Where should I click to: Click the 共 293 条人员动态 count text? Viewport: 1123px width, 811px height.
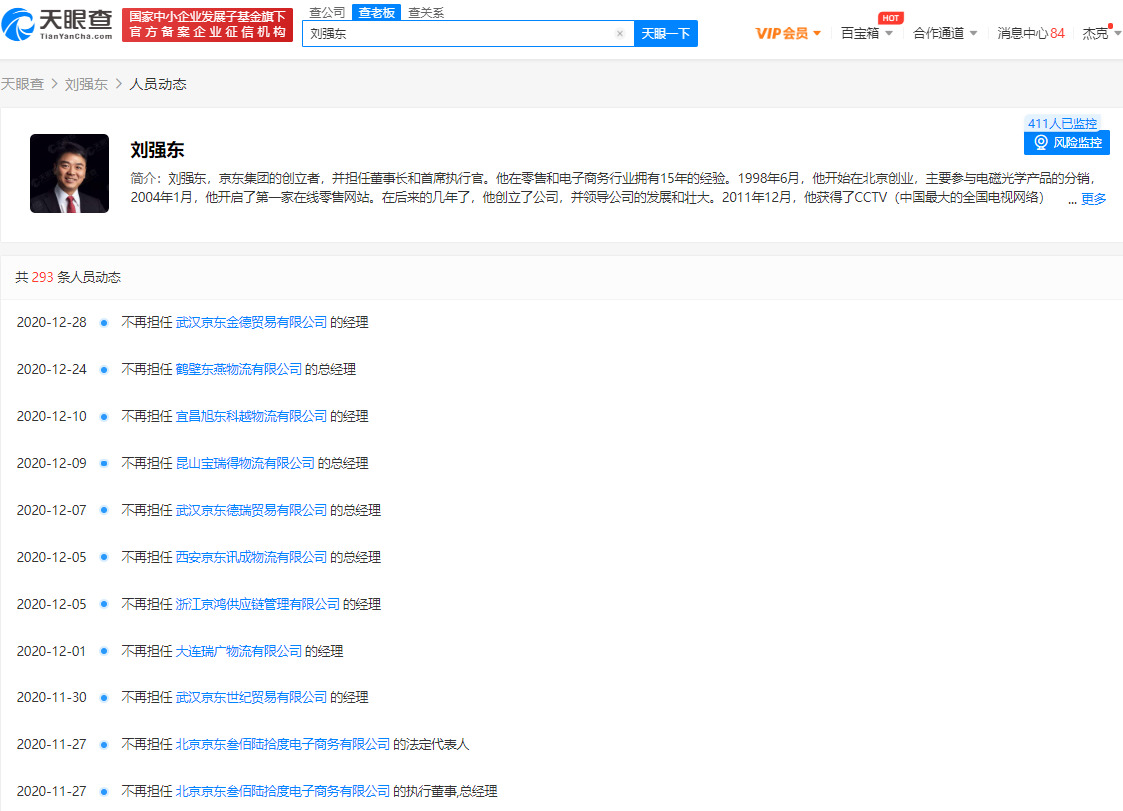point(68,277)
